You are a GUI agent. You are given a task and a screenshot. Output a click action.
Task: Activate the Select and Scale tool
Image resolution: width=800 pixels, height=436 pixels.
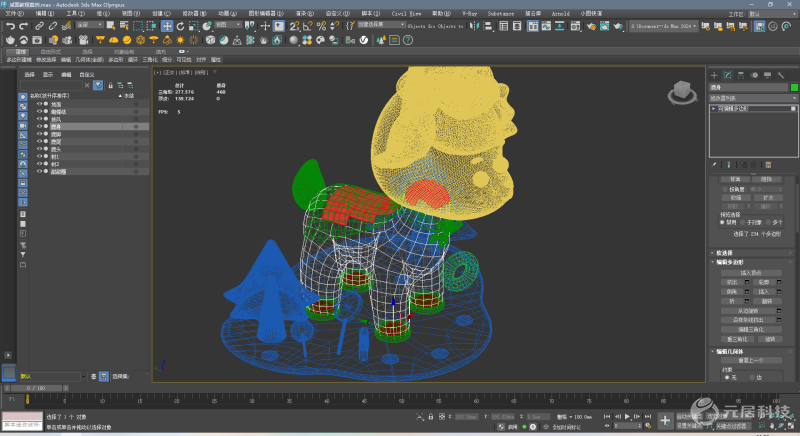tap(193, 26)
